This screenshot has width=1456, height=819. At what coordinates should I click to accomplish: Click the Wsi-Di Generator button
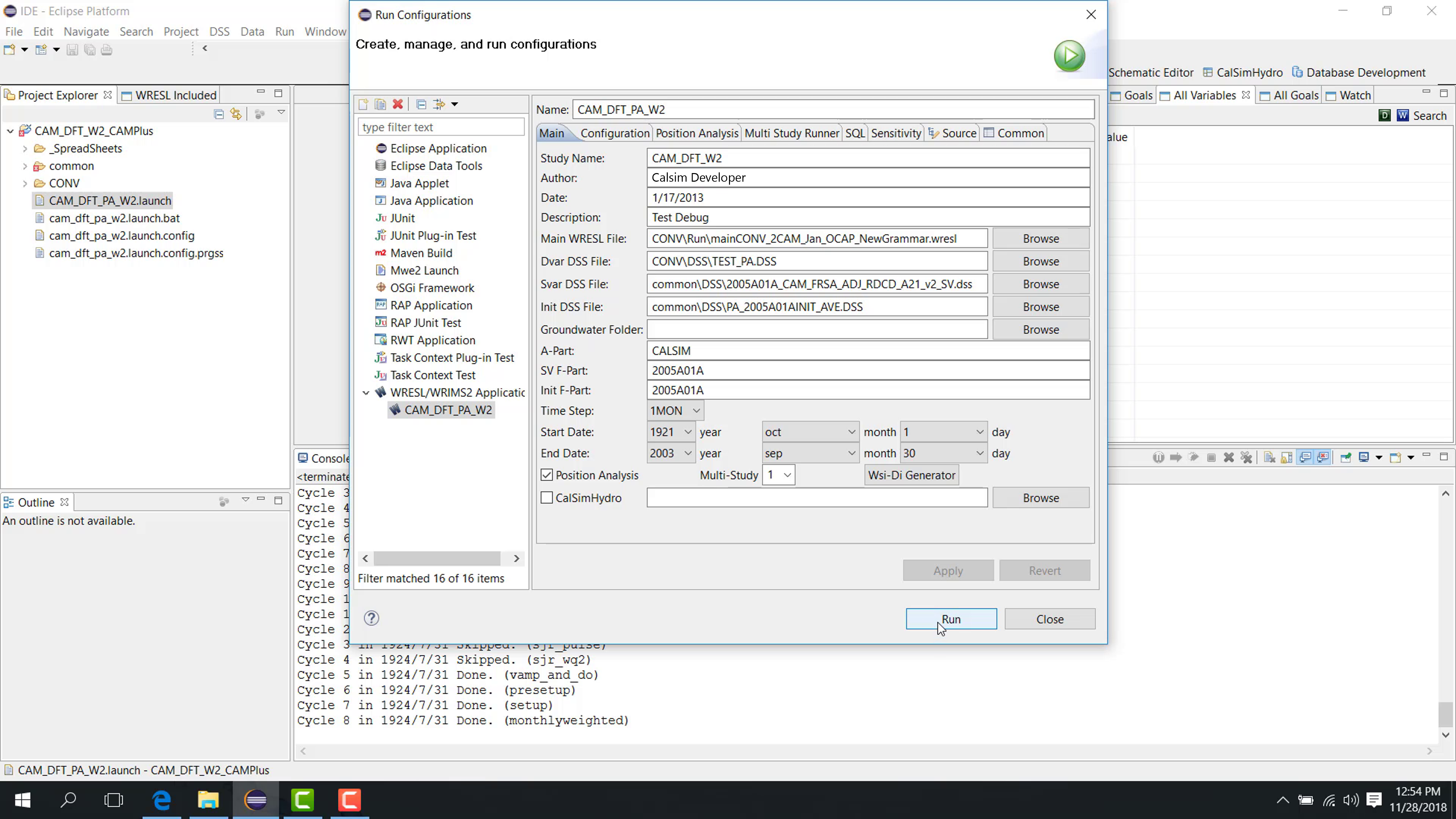[911, 475]
